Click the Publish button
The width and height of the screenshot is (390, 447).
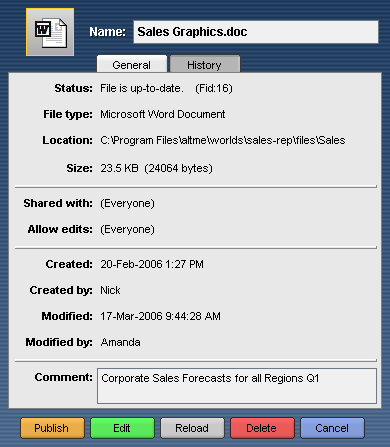pos(52,428)
